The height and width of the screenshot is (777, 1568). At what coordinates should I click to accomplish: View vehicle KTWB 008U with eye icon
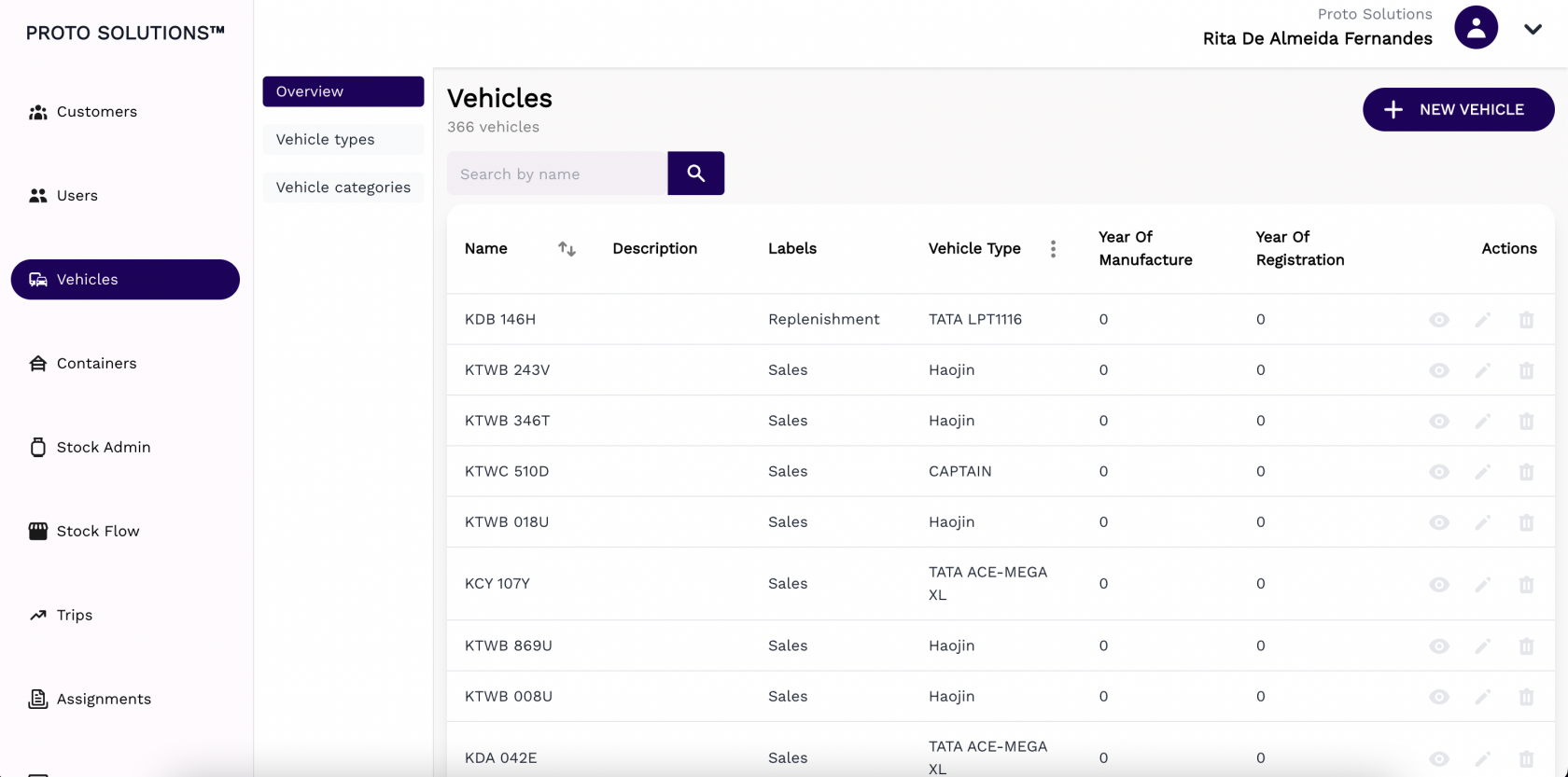click(1438, 697)
